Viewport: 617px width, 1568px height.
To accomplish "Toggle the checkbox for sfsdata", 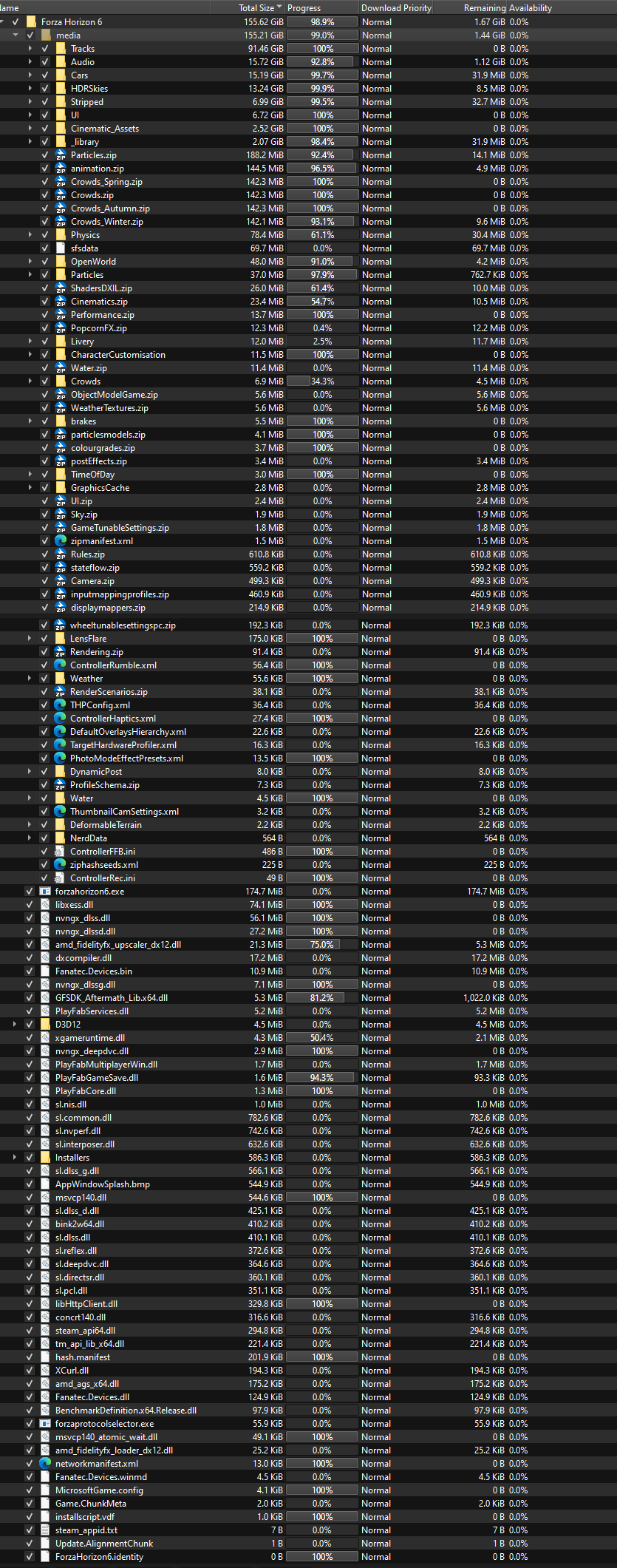I will (x=45, y=248).
